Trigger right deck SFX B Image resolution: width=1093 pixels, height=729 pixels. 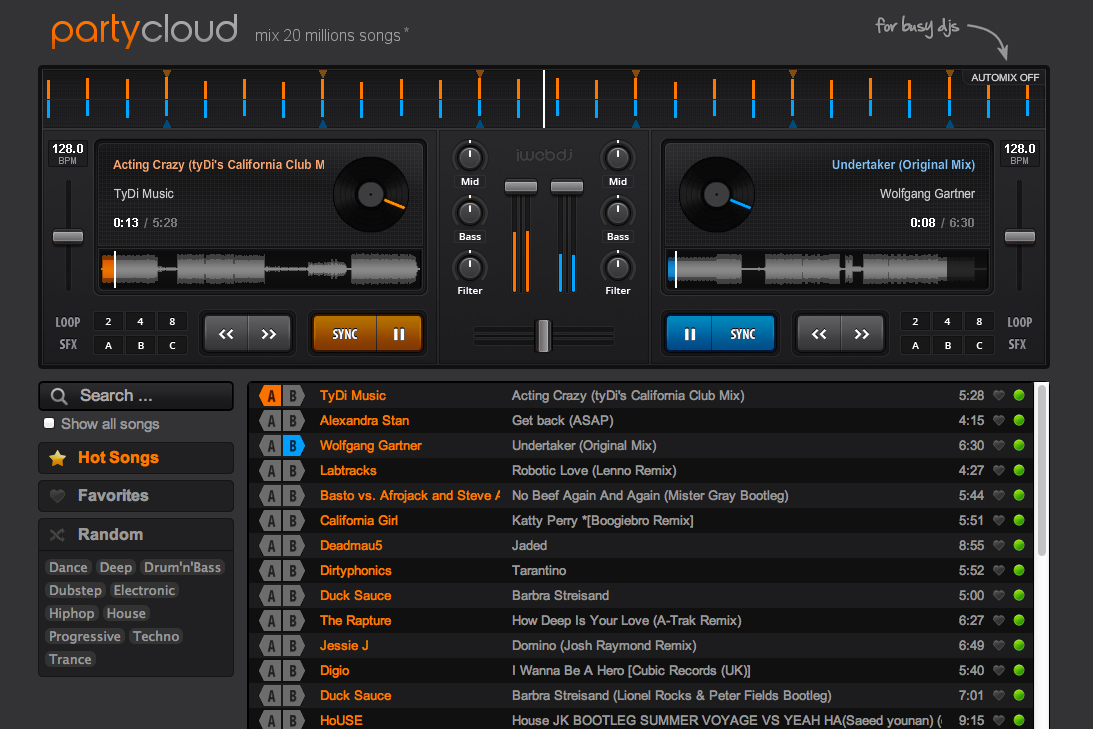point(947,345)
